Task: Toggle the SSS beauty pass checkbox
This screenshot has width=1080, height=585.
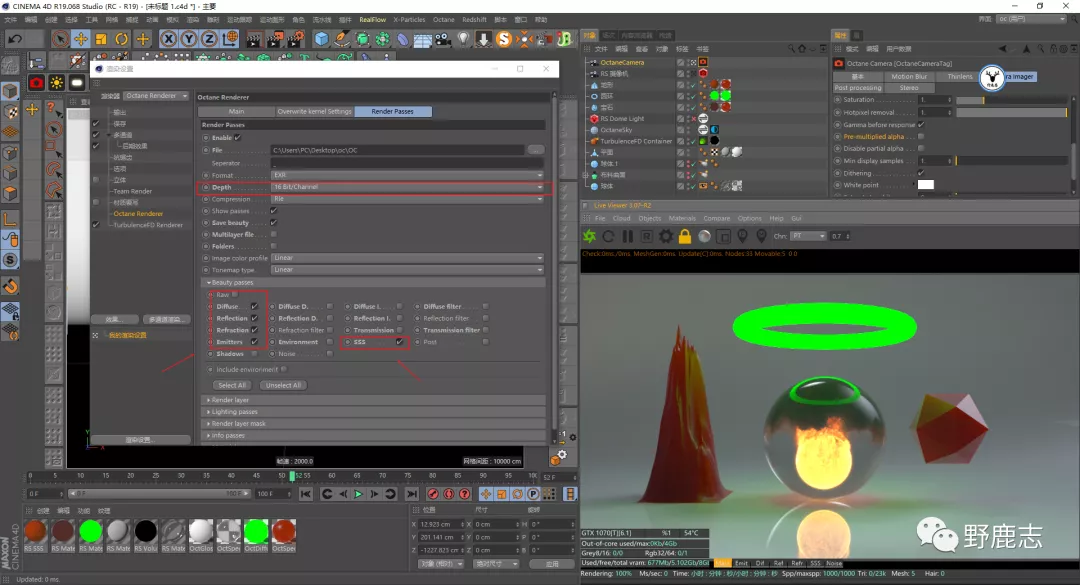Action: 399,342
